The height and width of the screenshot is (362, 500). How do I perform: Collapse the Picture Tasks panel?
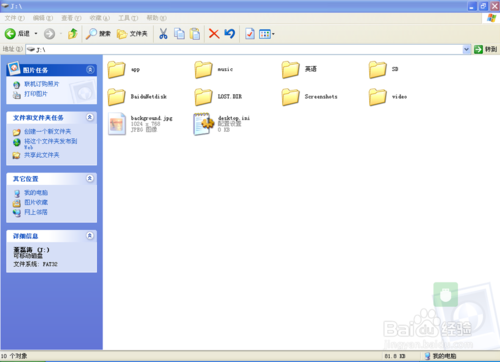(90, 70)
